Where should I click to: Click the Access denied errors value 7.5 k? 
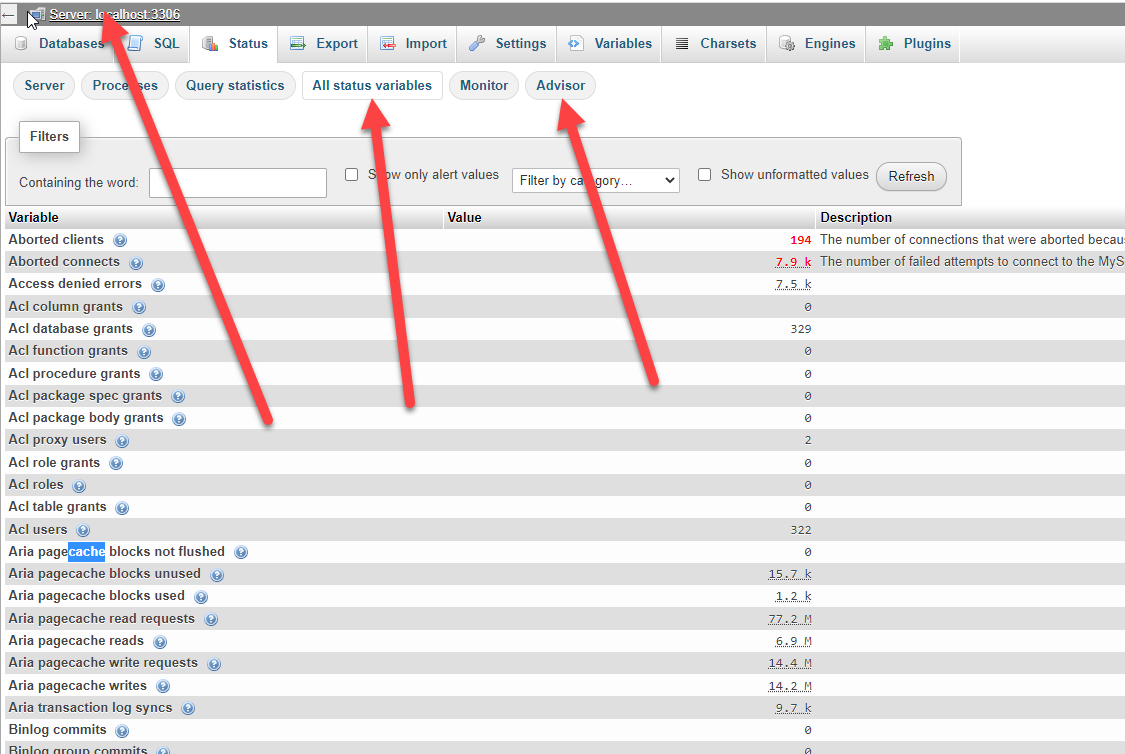[793, 284]
